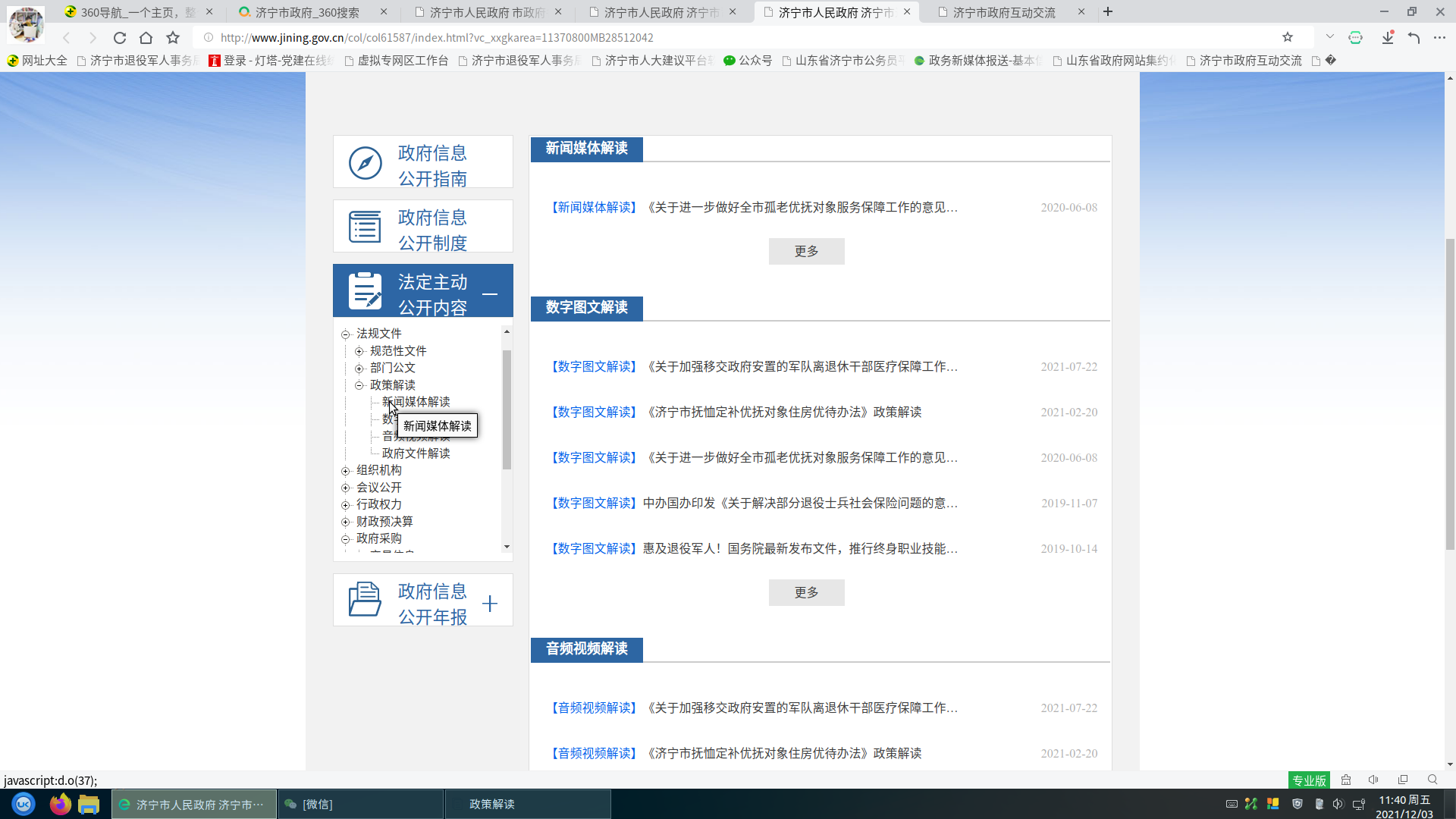The image size is (1456, 819).
Task: Click the URL address bar
Action: point(682,38)
